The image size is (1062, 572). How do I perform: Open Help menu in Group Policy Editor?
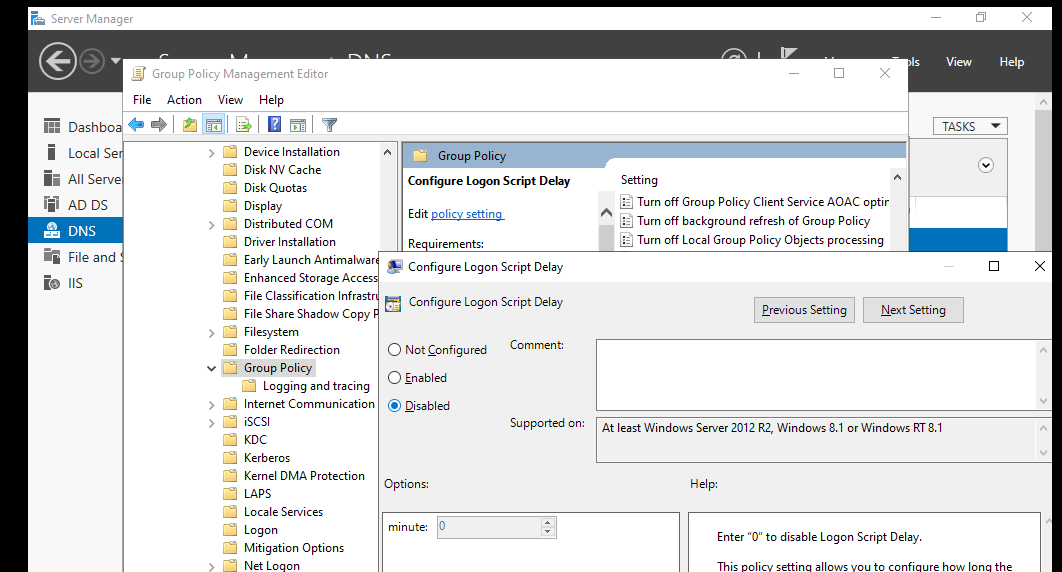coord(271,100)
